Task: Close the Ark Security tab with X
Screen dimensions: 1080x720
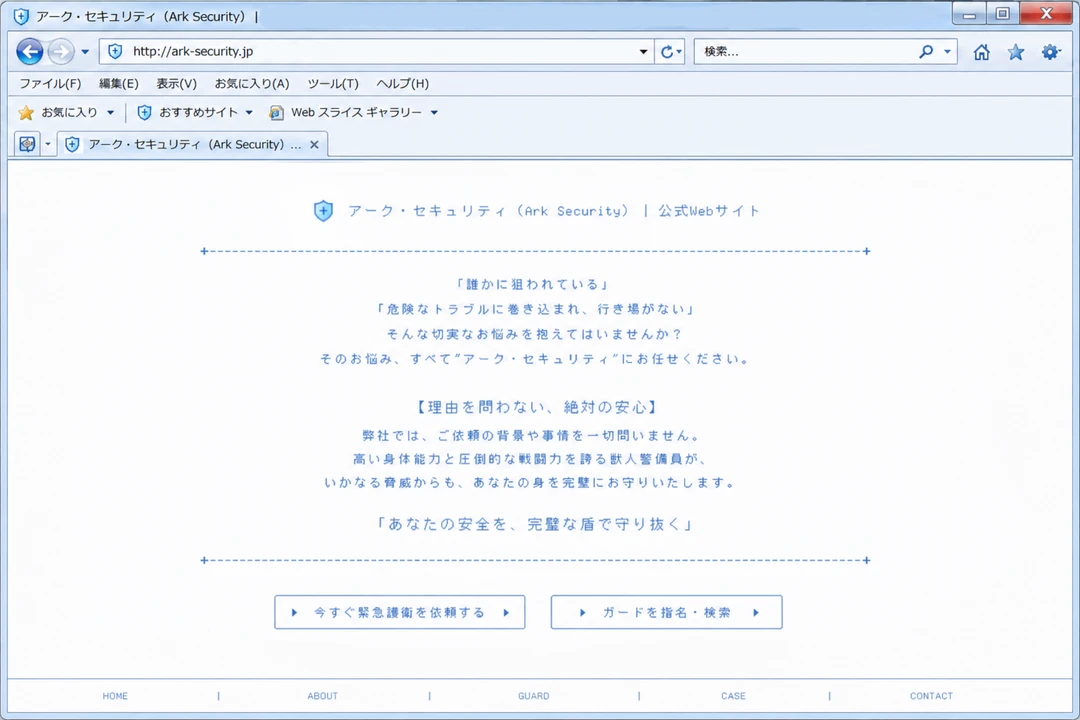Action: point(314,144)
